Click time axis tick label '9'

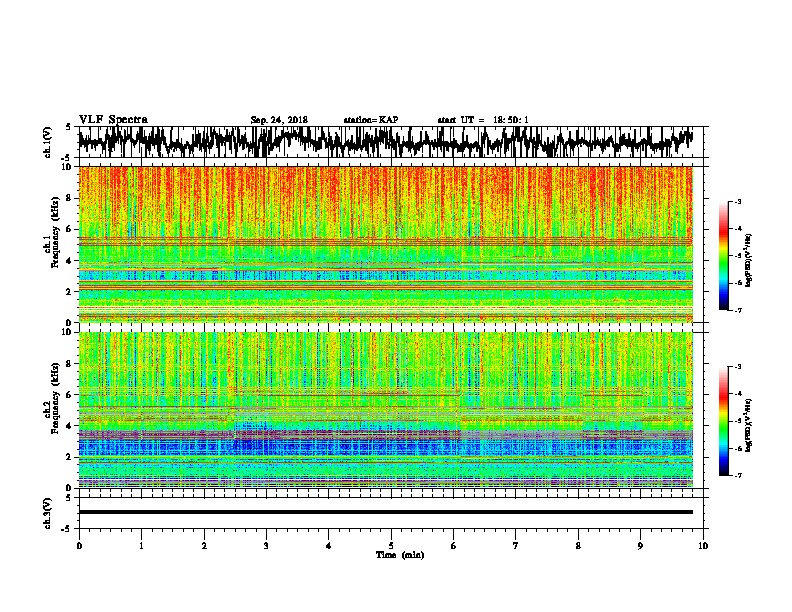click(x=640, y=546)
